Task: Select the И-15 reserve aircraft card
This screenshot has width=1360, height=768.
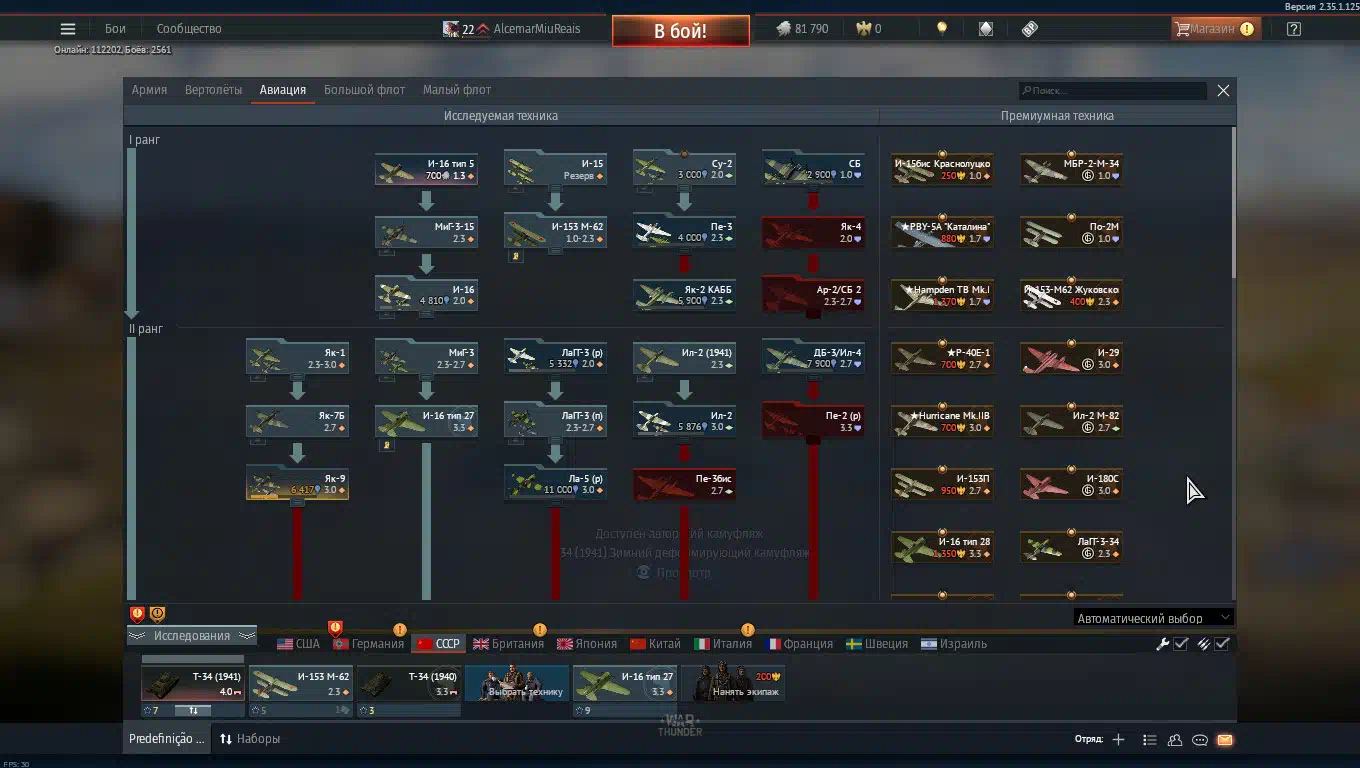Action: [x=556, y=169]
